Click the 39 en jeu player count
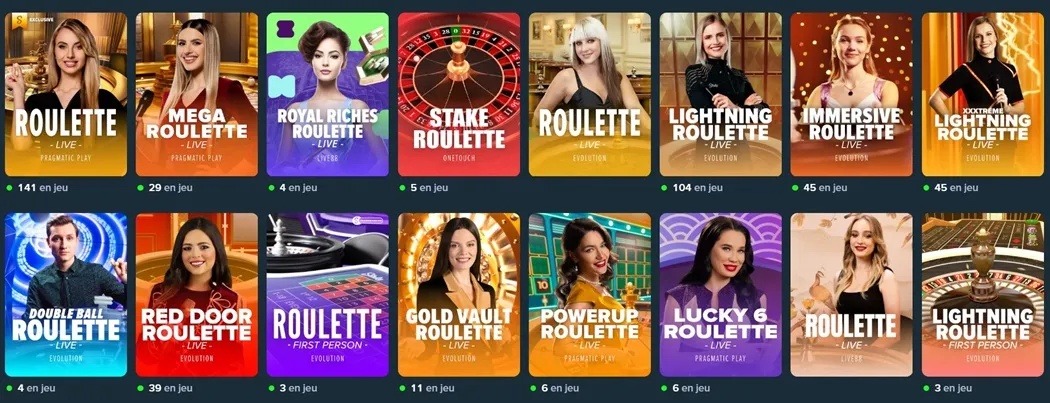The width and height of the screenshot is (1050, 403). coord(165,388)
